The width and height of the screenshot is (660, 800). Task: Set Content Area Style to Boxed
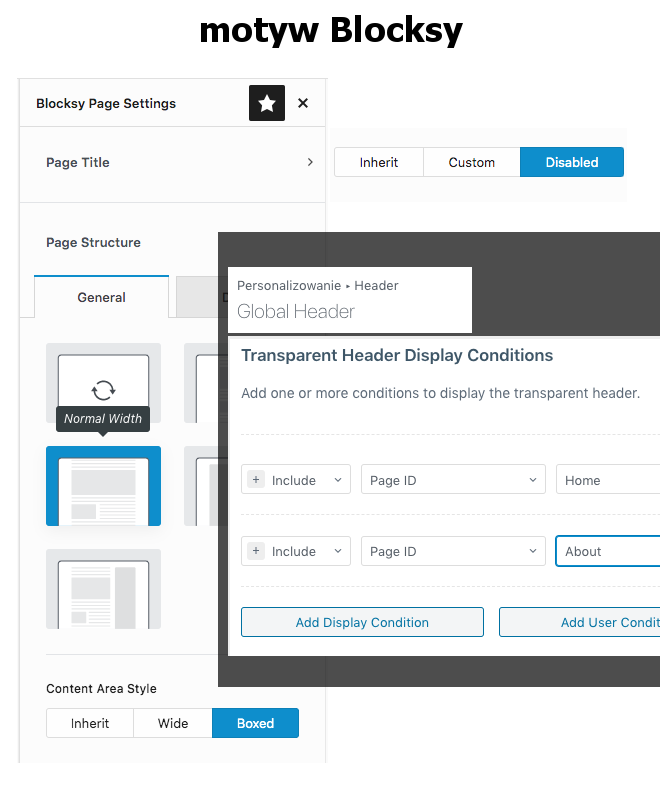click(x=256, y=723)
